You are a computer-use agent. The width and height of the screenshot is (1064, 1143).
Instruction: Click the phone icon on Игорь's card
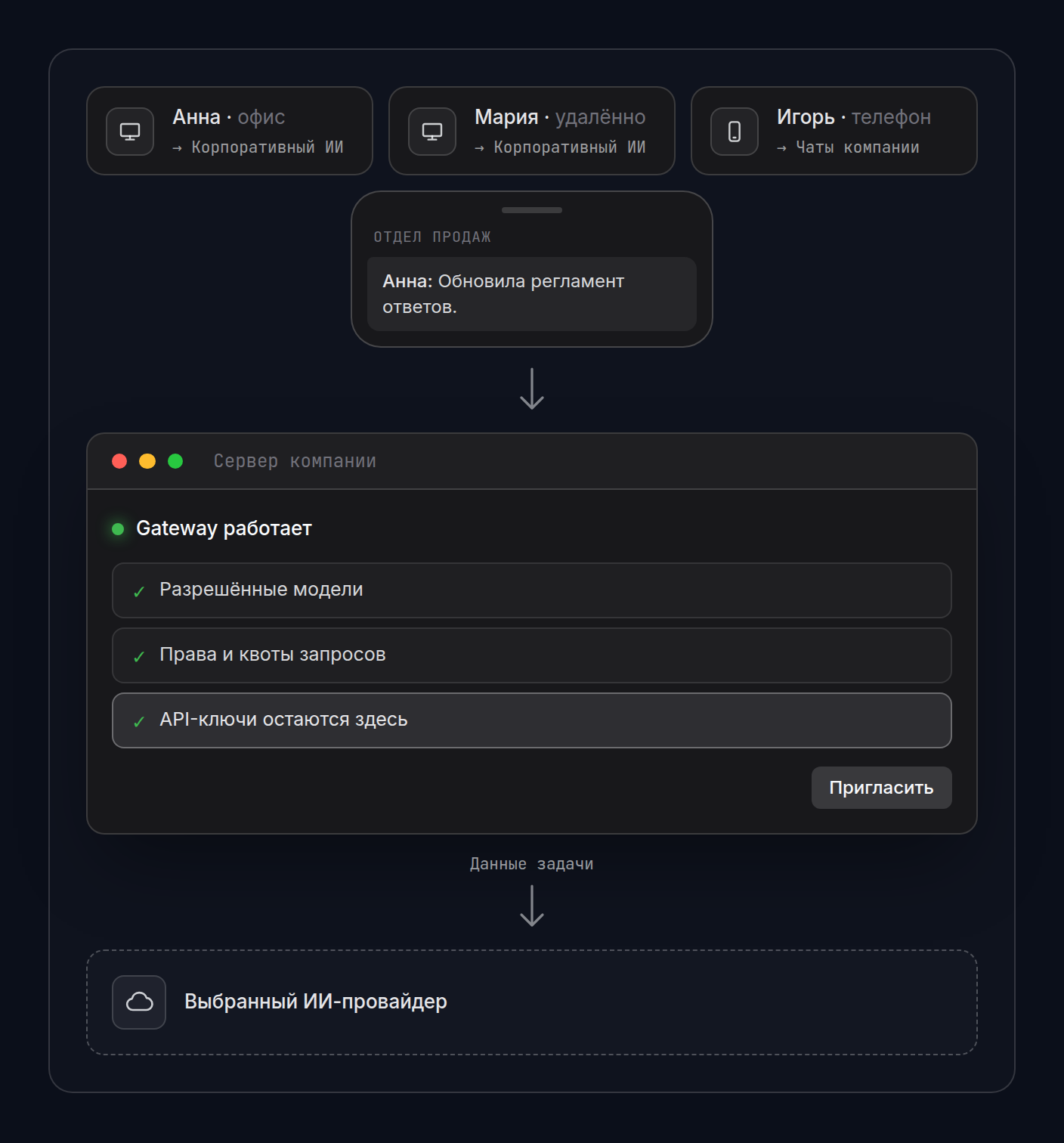(x=735, y=132)
